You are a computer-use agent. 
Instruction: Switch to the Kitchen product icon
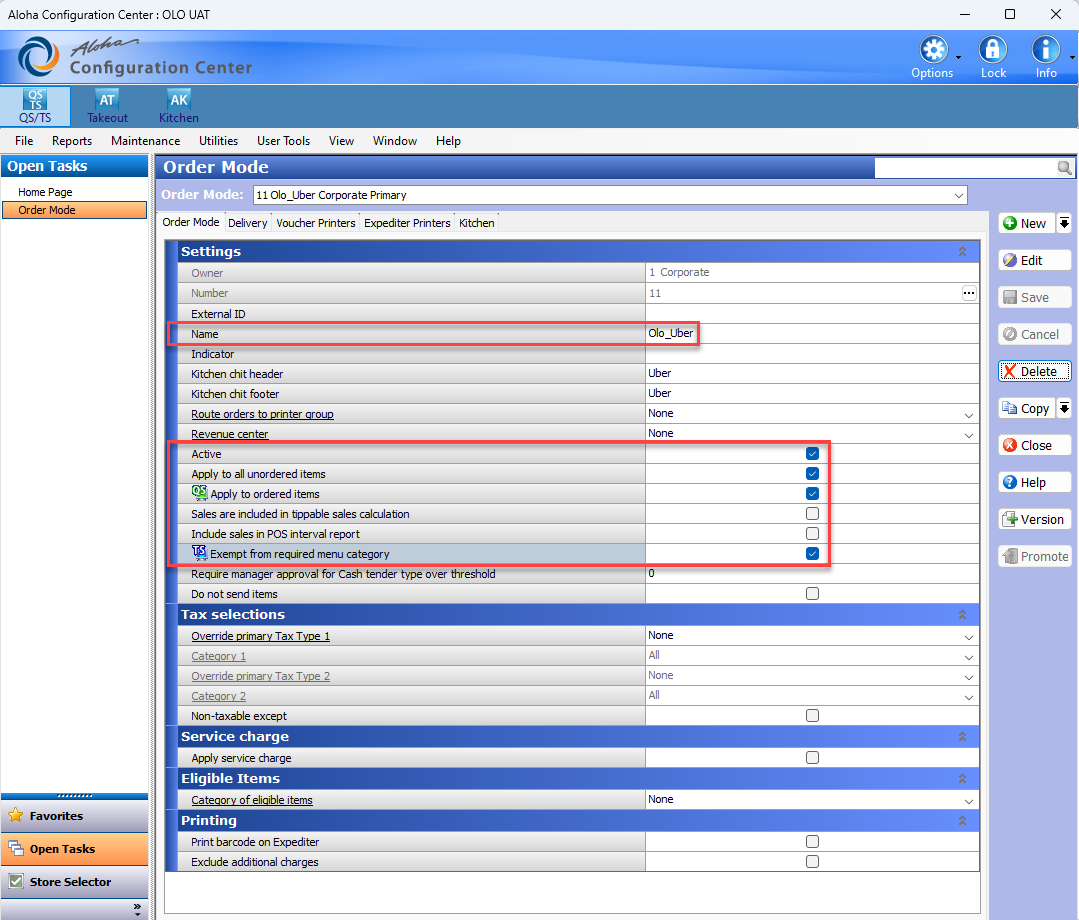[178, 105]
